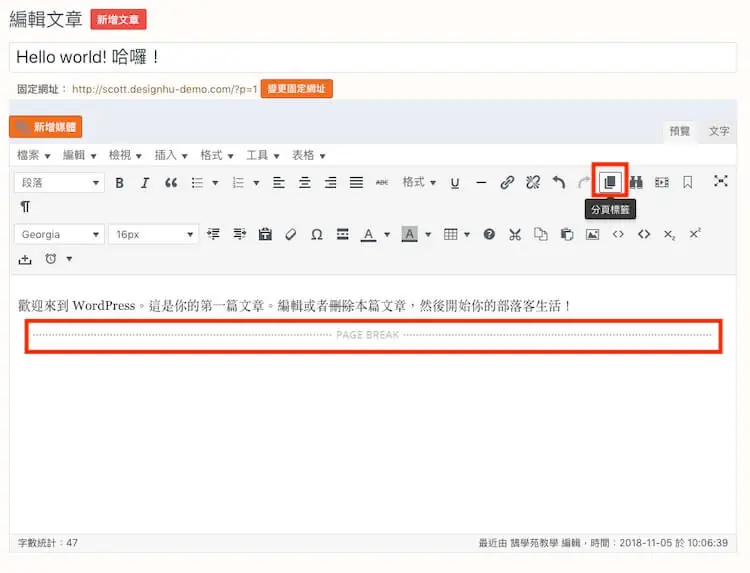Open the Georgia font family dropdown
Image resolution: width=750 pixels, height=573 pixels.
tap(59, 234)
